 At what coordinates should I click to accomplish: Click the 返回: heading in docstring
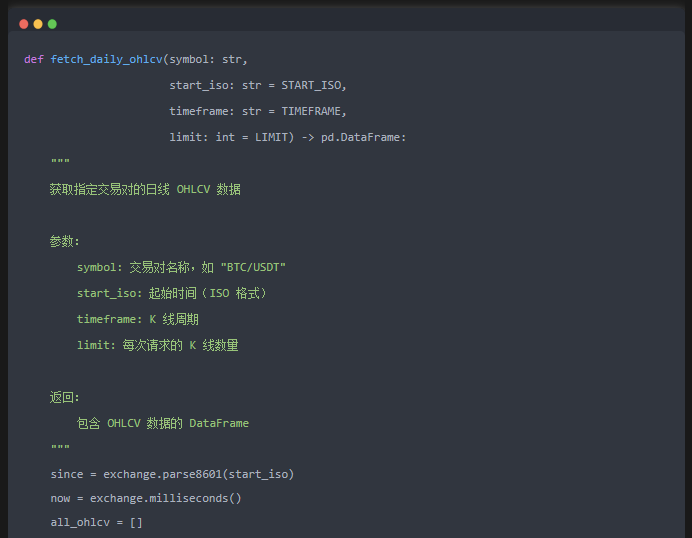pyautogui.click(x=64, y=397)
